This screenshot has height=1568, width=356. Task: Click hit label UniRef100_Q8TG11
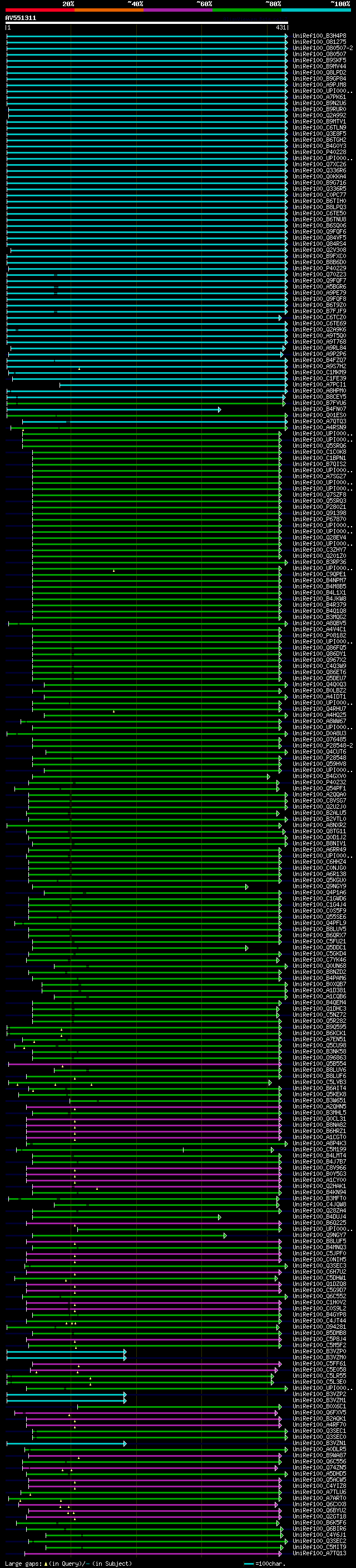point(319,832)
